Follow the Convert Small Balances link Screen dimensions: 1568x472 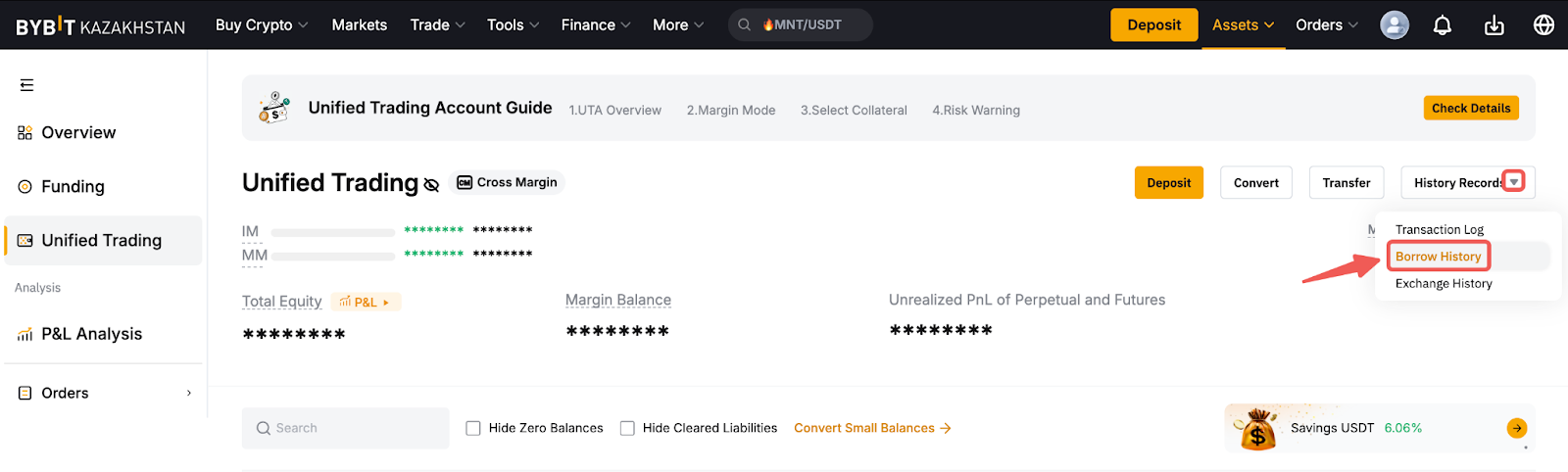click(x=871, y=428)
